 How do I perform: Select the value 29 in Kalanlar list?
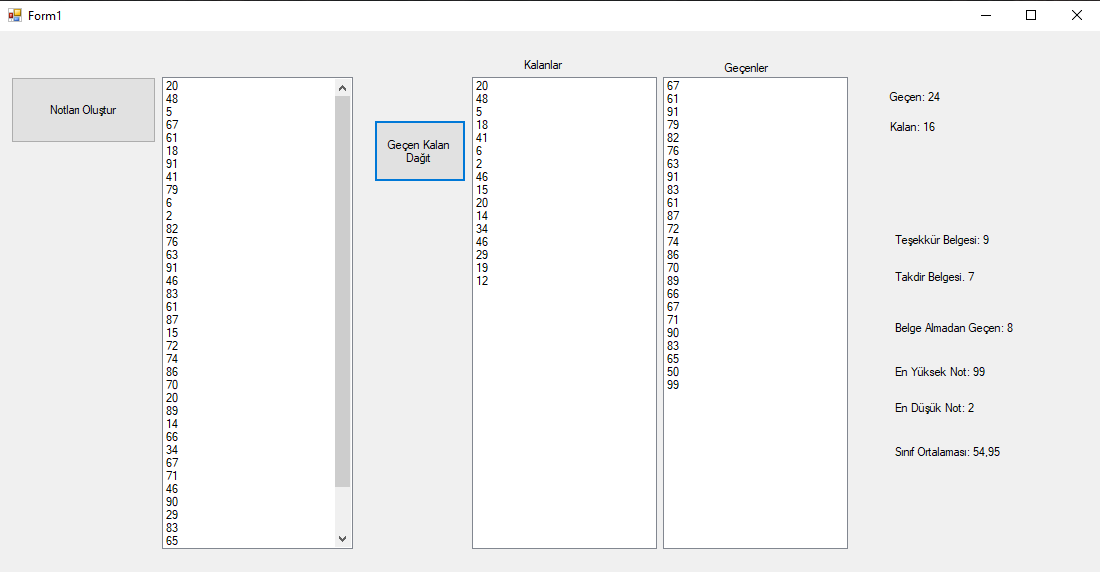click(482, 255)
